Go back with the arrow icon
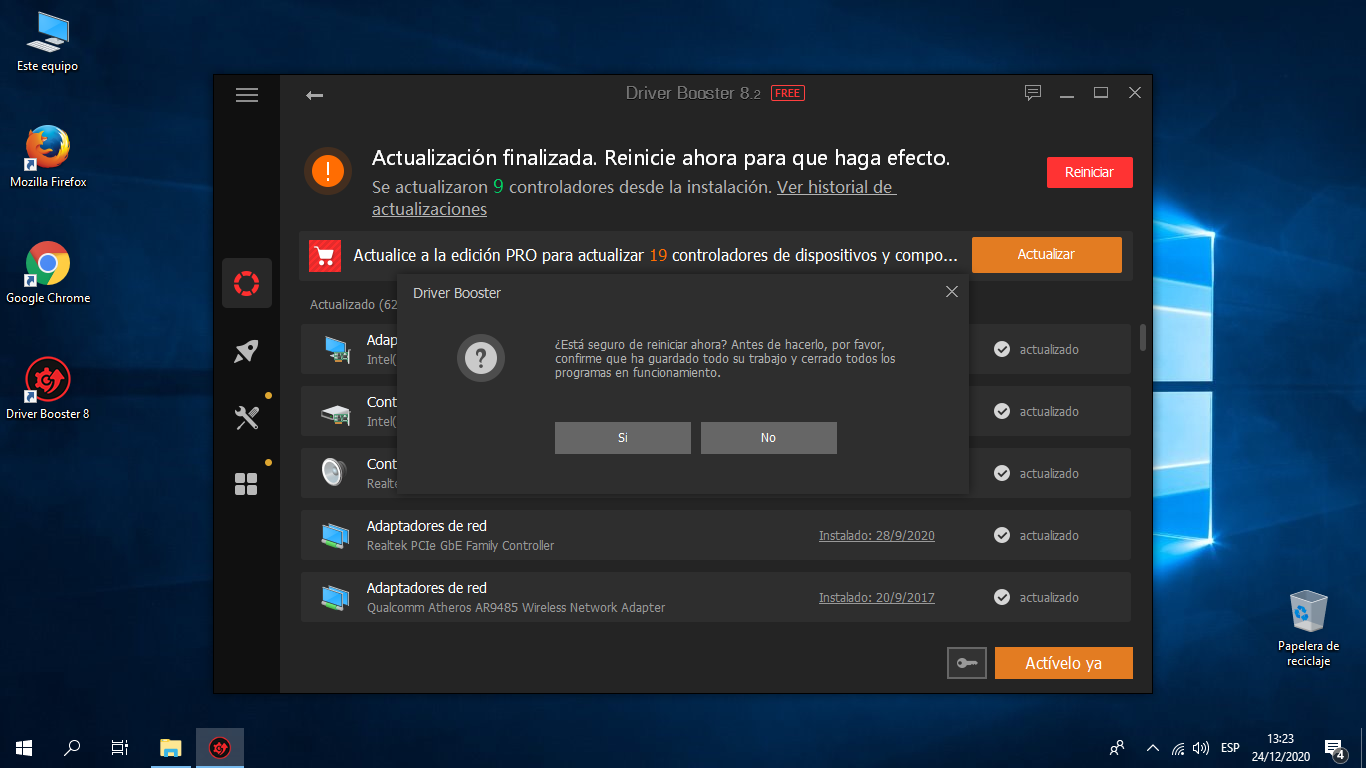 [x=314, y=95]
